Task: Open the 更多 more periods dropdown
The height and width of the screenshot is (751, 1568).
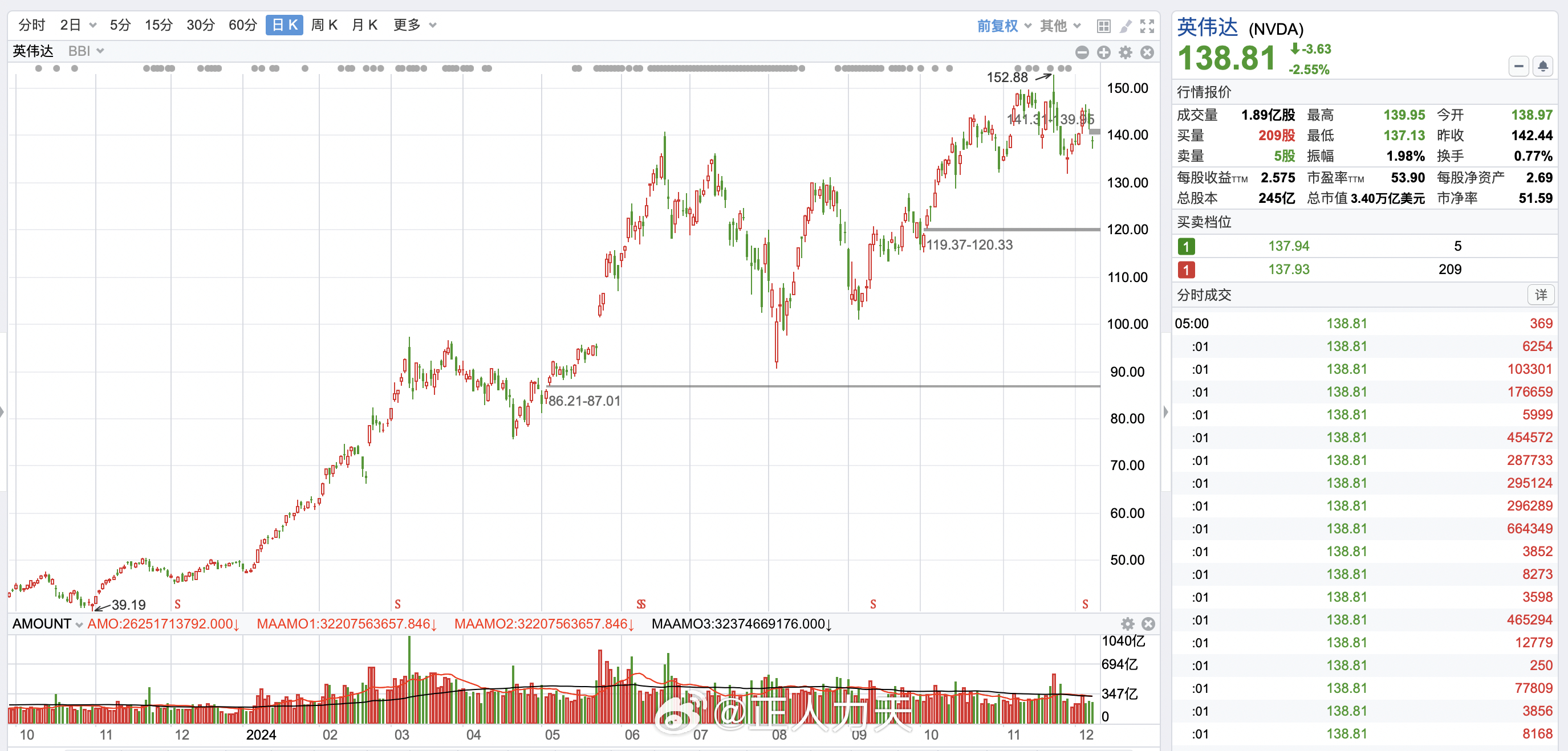Action: click(415, 25)
